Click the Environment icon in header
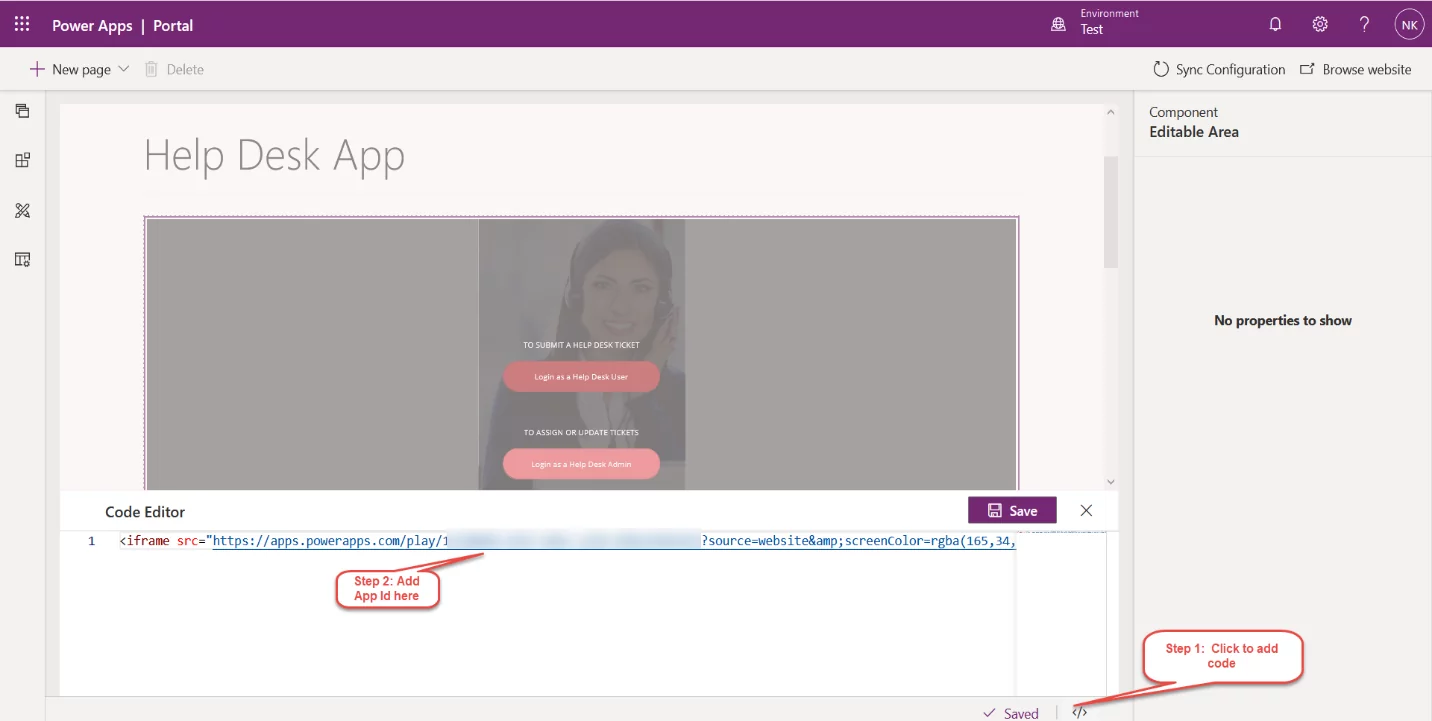 click(x=1058, y=24)
